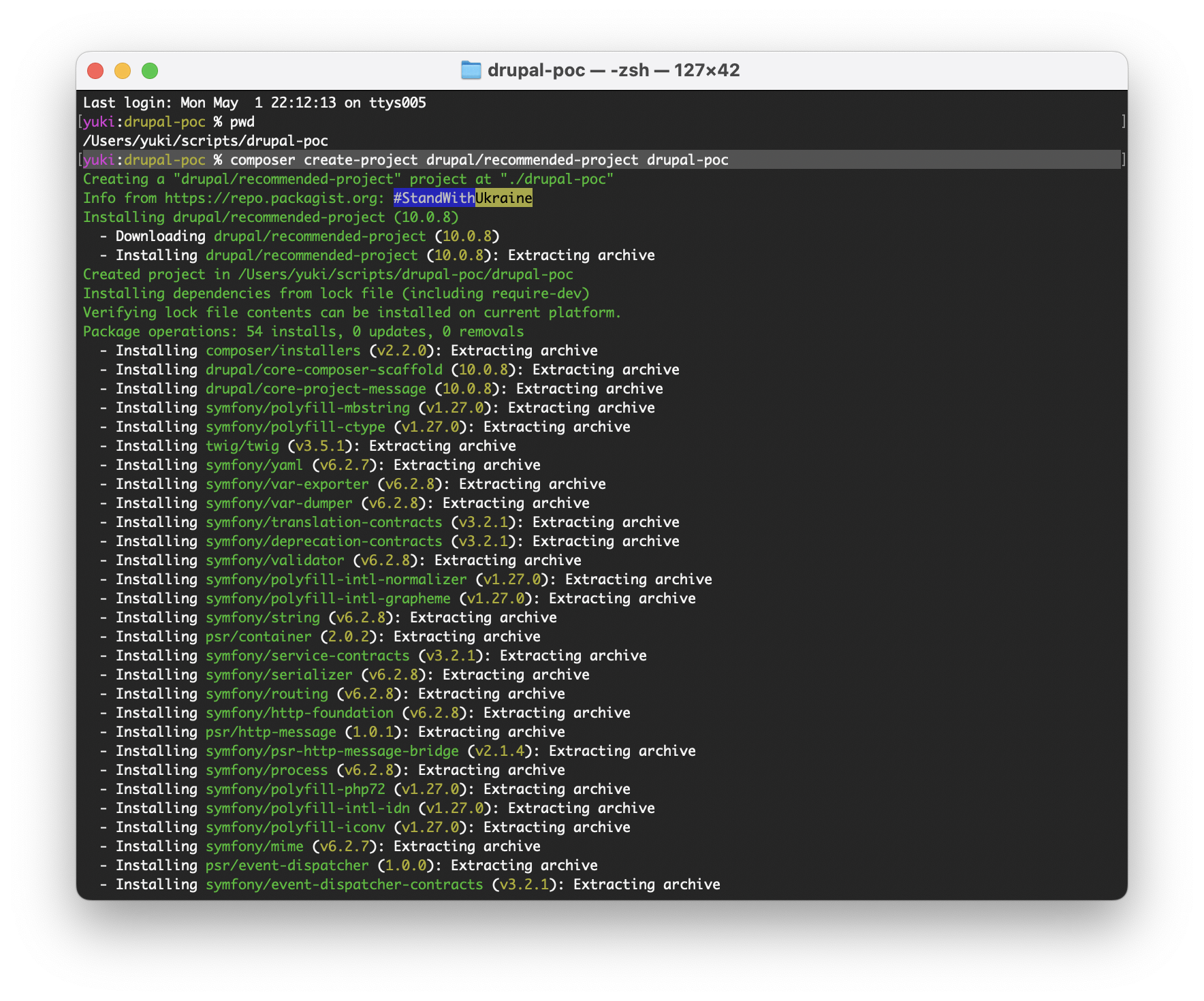Viewport: 1204px width, 1001px height.
Task: Click symfony/deprecation-contracts package name
Action: pyautogui.click(x=324, y=541)
